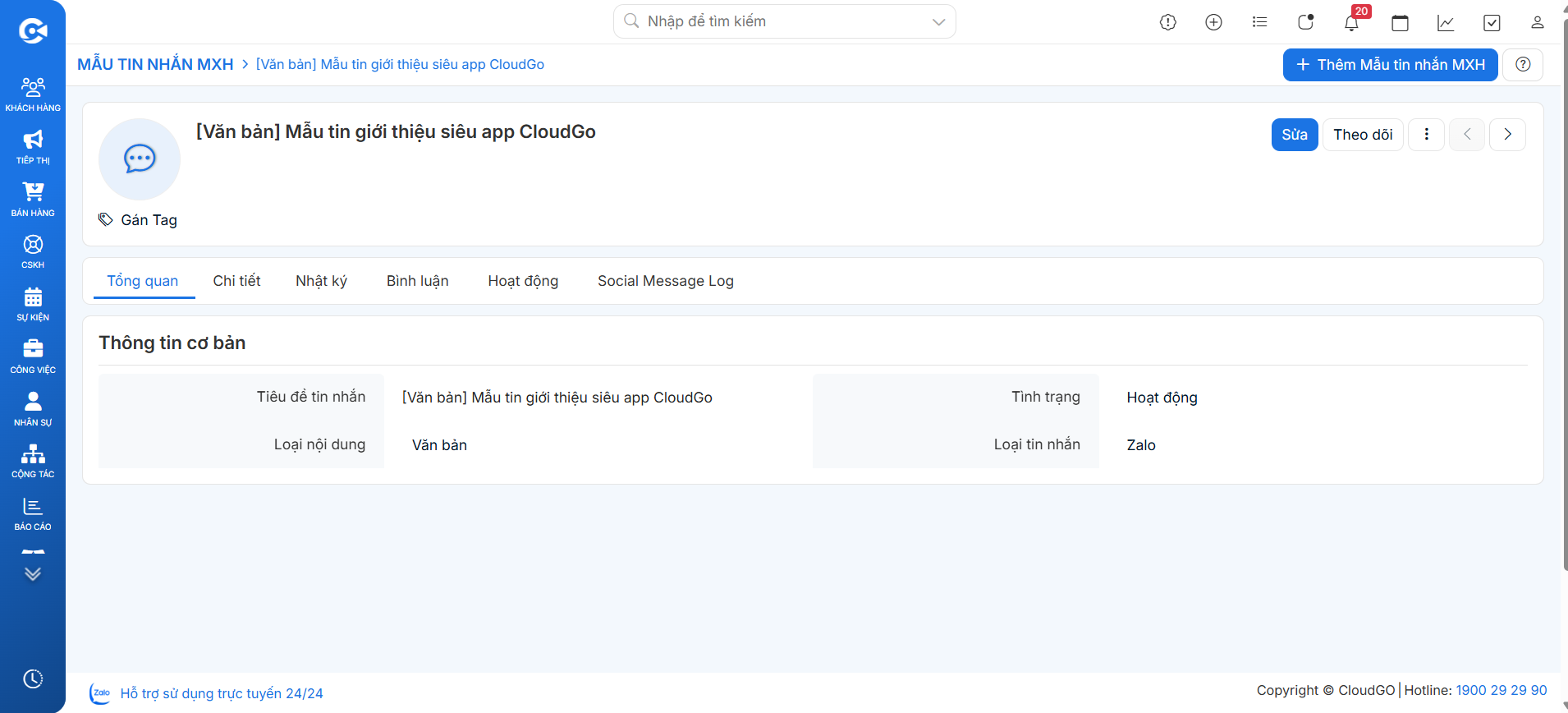The width and height of the screenshot is (1568, 713).
Task: Switch to the Bình luận tab
Action: [x=418, y=281]
